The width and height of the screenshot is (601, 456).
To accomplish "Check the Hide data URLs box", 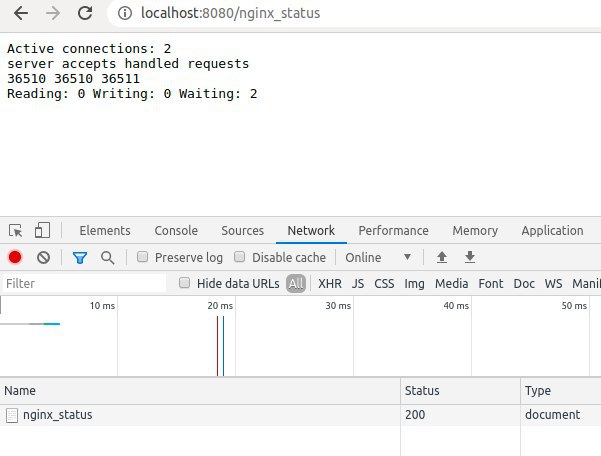I will 185,283.
